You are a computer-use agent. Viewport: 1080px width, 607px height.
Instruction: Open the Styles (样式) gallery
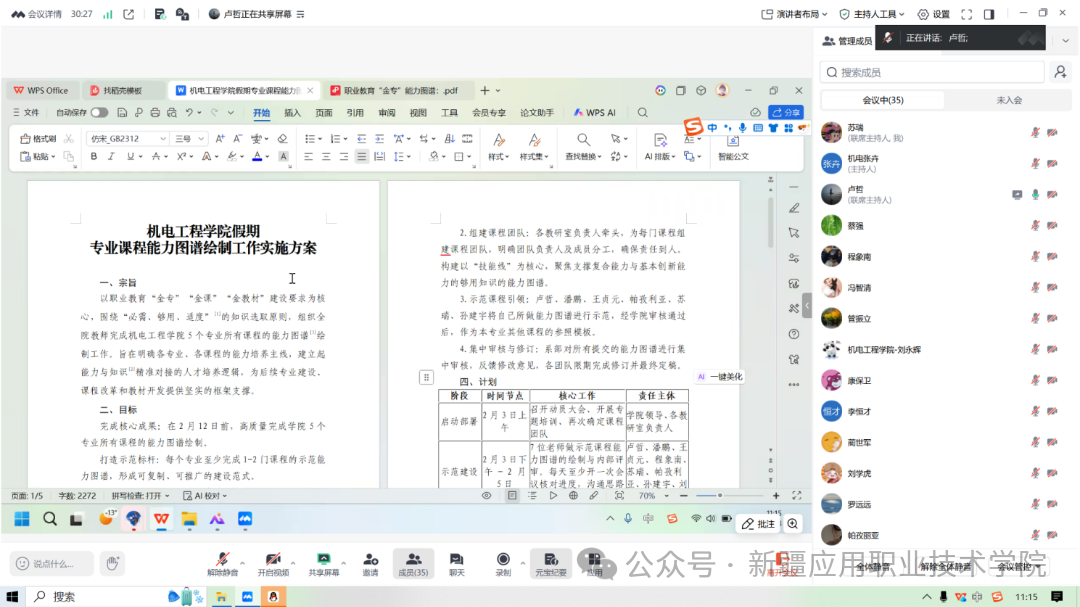pos(499,147)
